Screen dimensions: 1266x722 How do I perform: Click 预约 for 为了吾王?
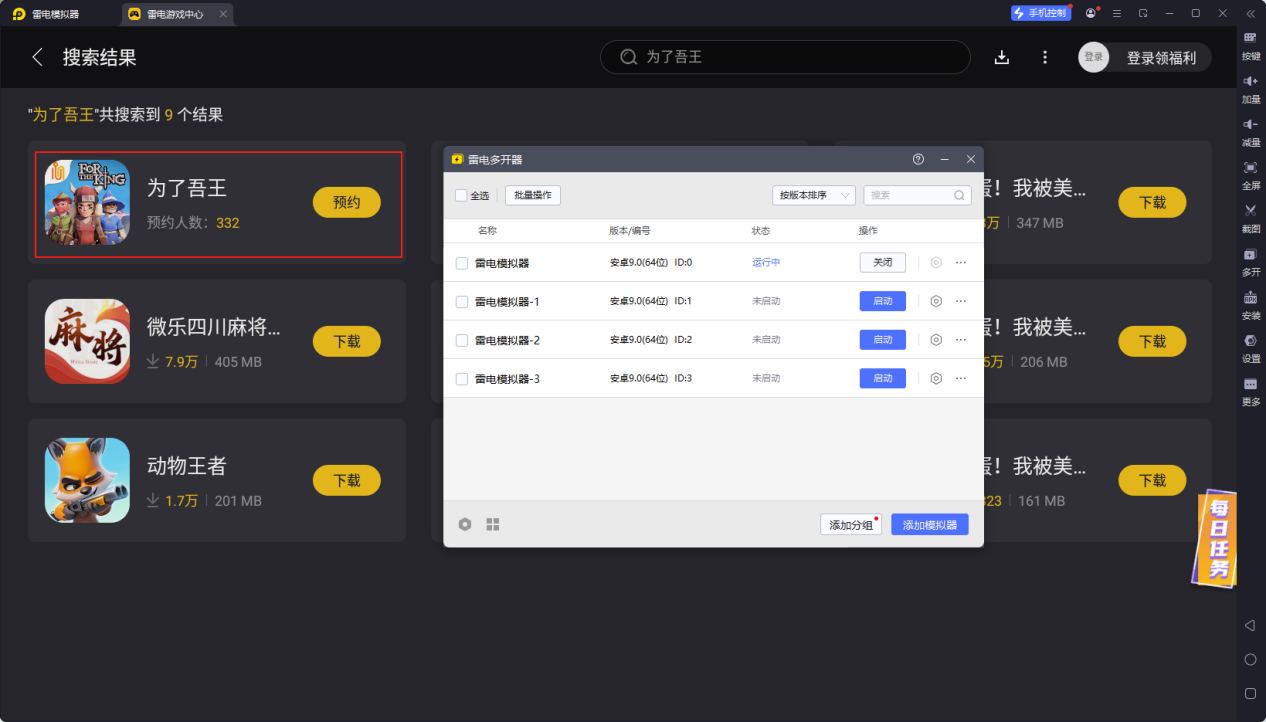click(x=347, y=202)
